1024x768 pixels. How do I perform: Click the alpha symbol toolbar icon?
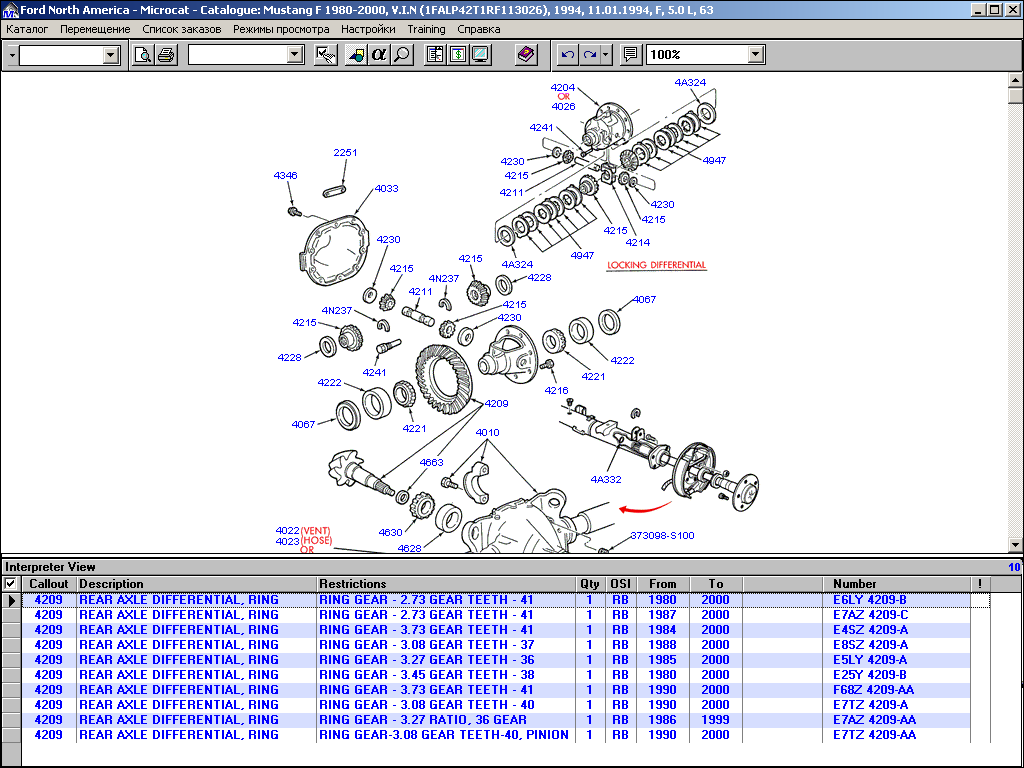(x=379, y=55)
